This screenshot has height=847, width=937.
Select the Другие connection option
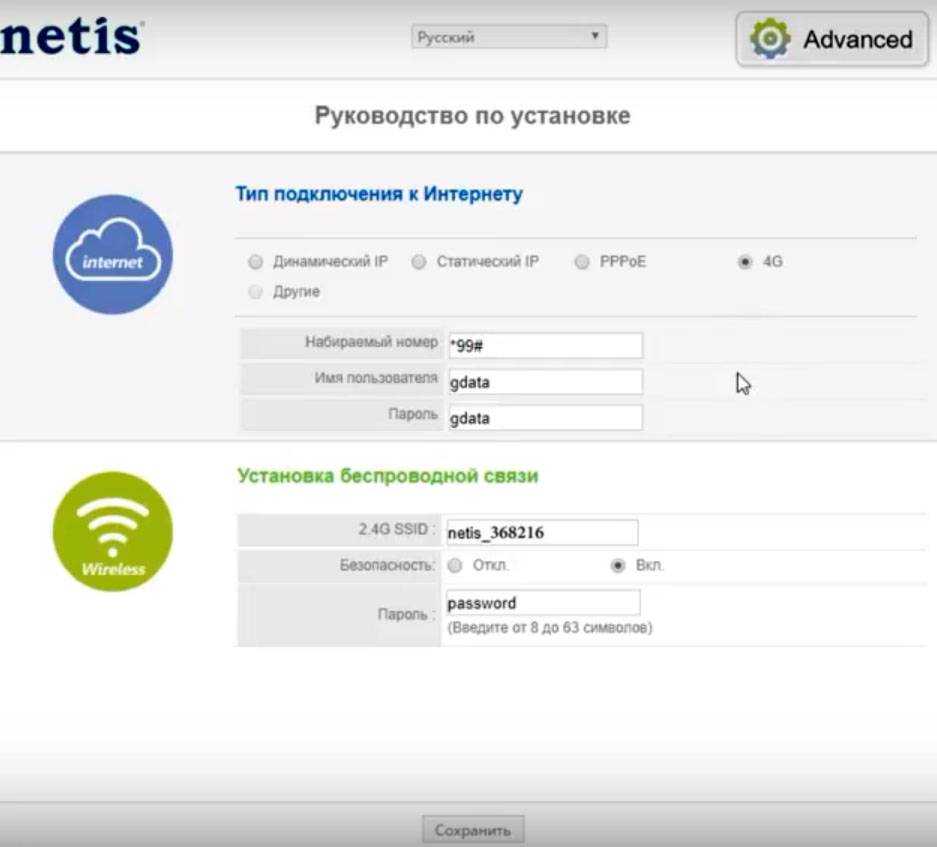(255, 292)
